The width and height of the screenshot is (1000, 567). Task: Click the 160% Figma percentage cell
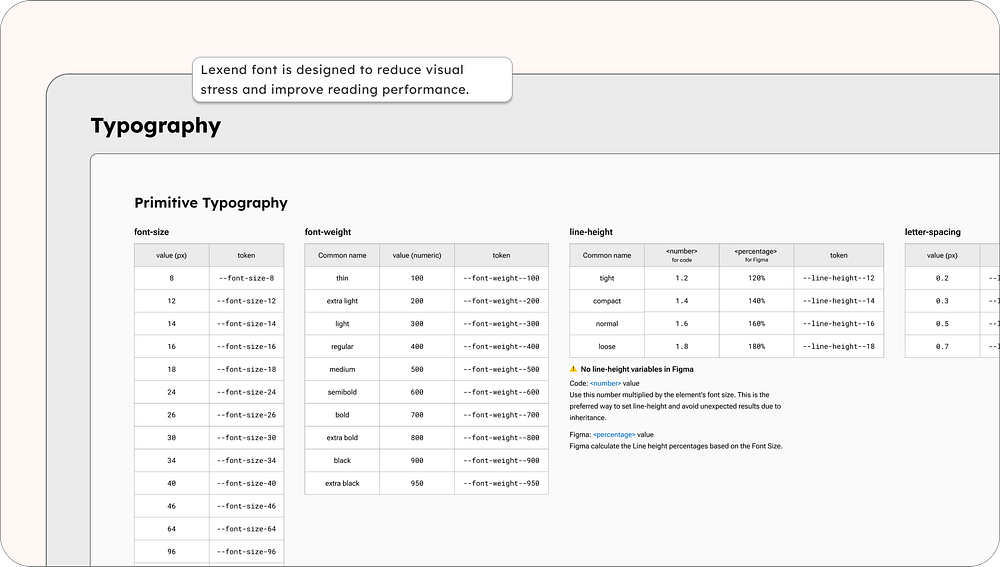pyautogui.click(x=756, y=324)
